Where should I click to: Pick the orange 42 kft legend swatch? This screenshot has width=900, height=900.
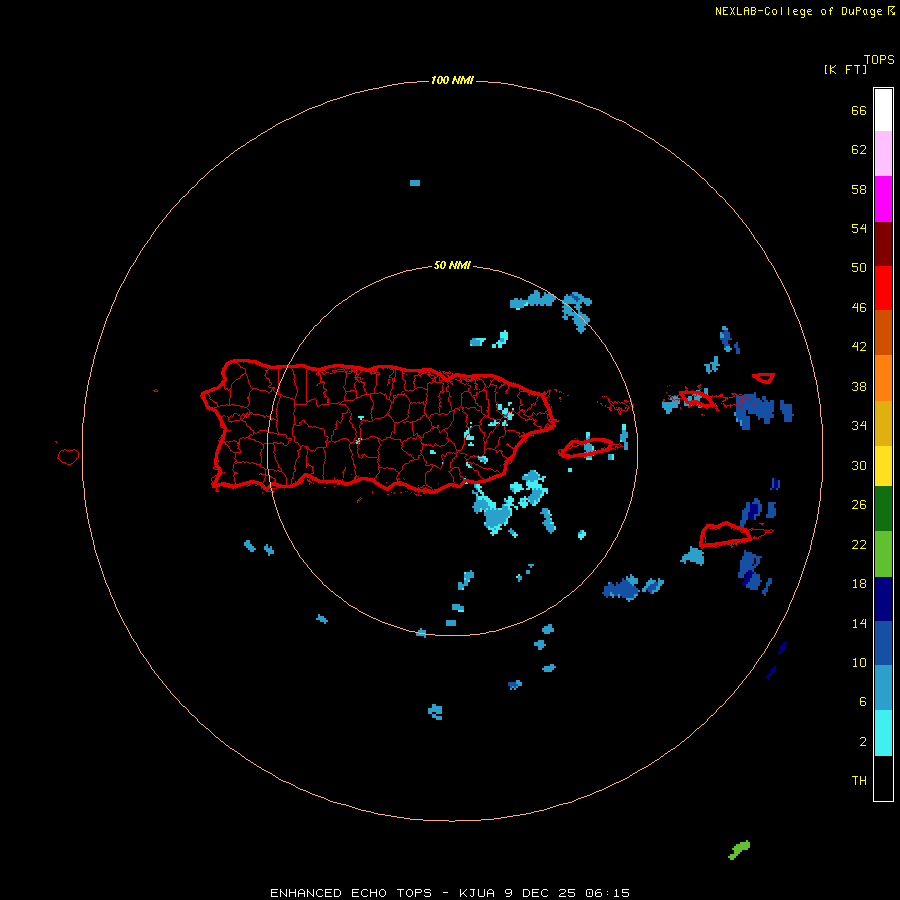pos(883,378)
